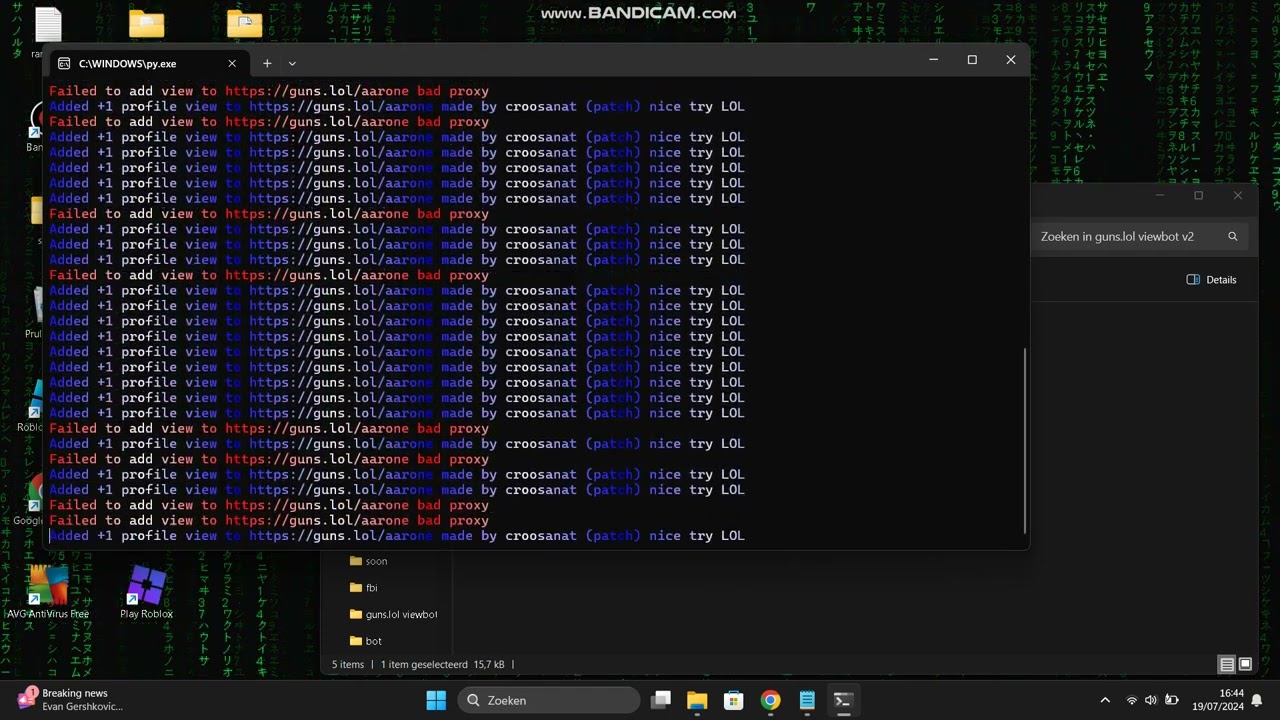Image resolution: width=1280 pixels, height=720 pixels.
Task: Select the desktop folder with a document badge
Action: point(244,24)
